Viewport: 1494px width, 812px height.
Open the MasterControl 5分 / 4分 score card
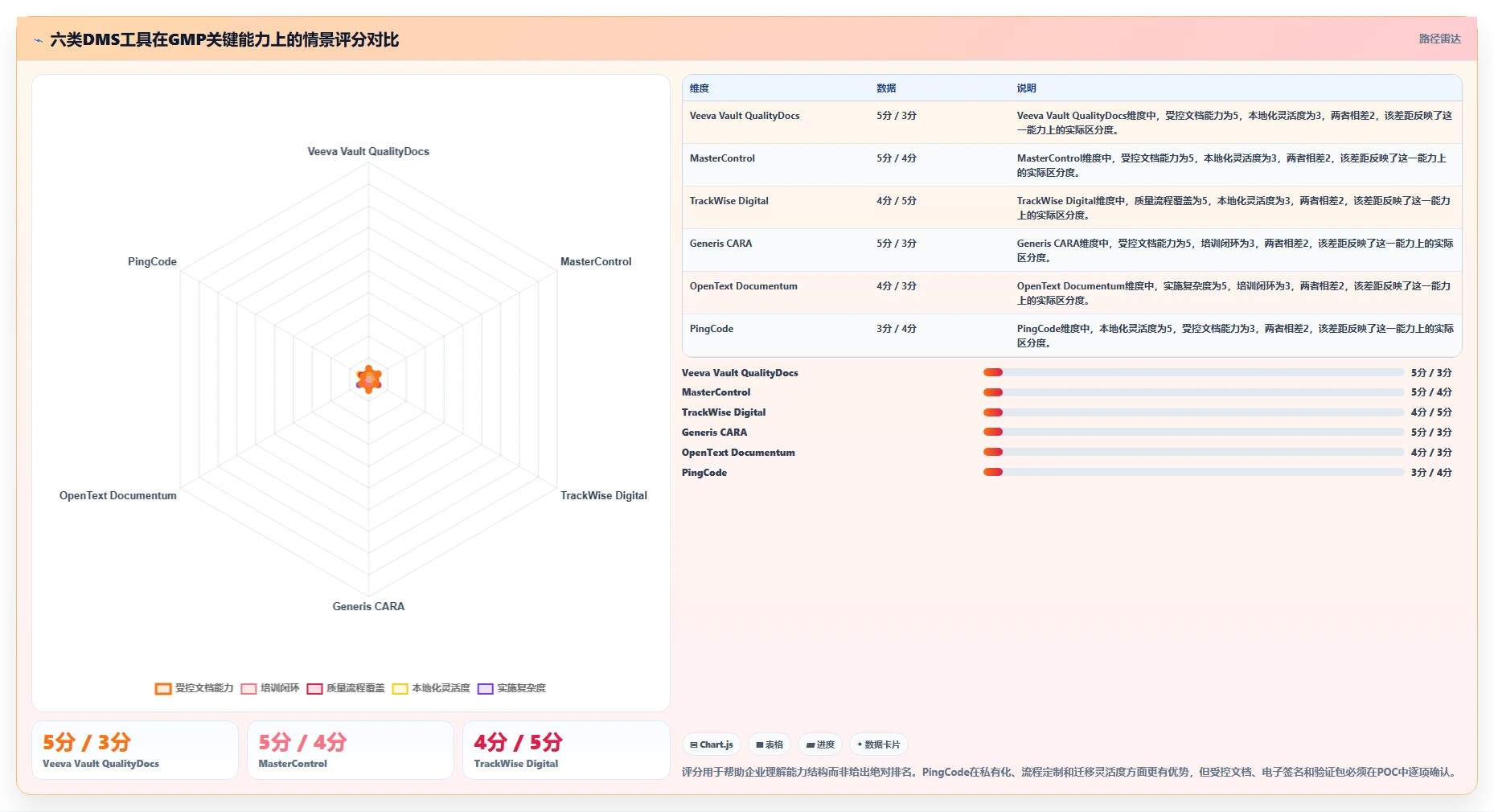point(351,750)
